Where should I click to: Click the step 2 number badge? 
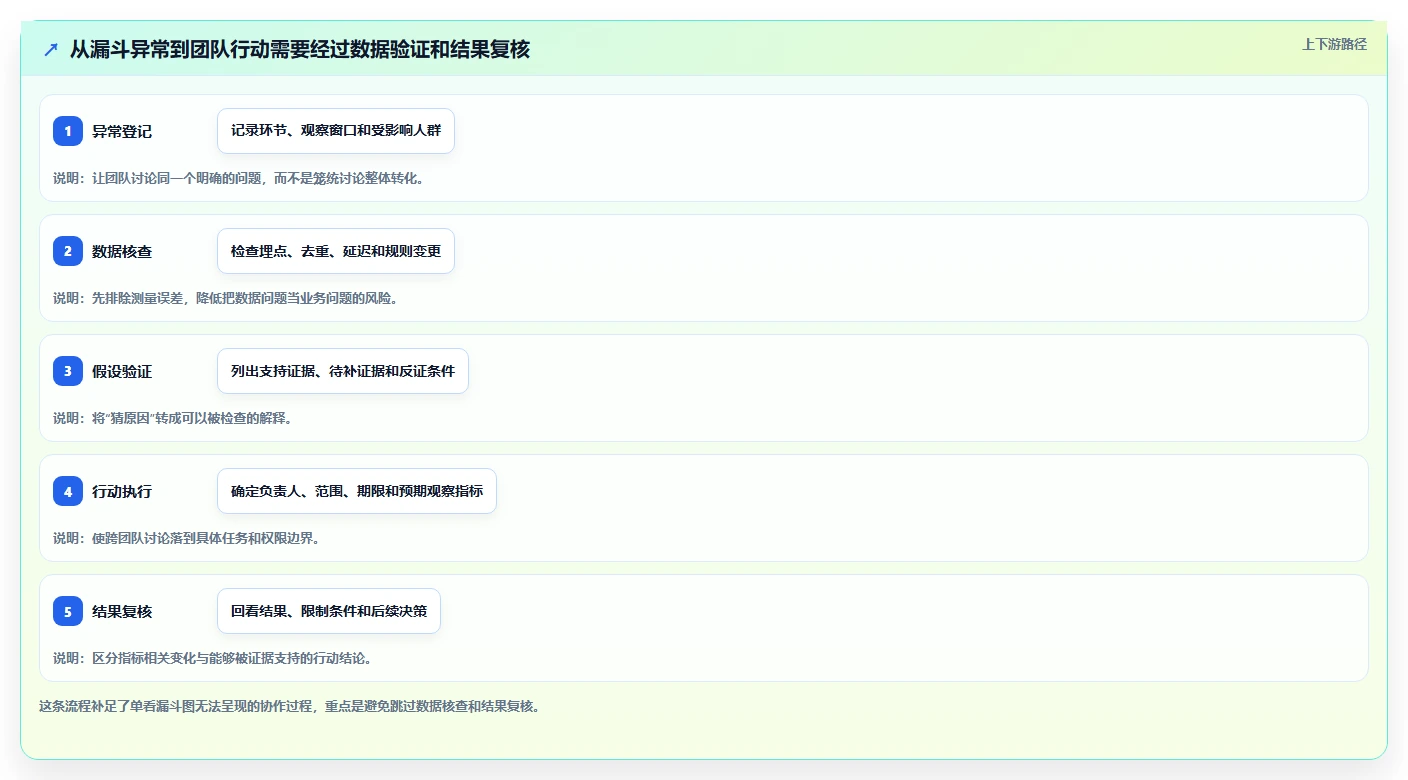[x=68, y=251]
